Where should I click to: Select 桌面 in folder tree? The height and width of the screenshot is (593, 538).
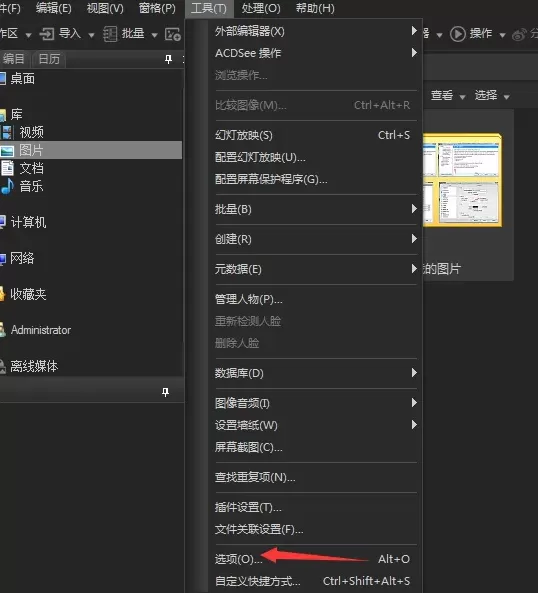point(23,79)
